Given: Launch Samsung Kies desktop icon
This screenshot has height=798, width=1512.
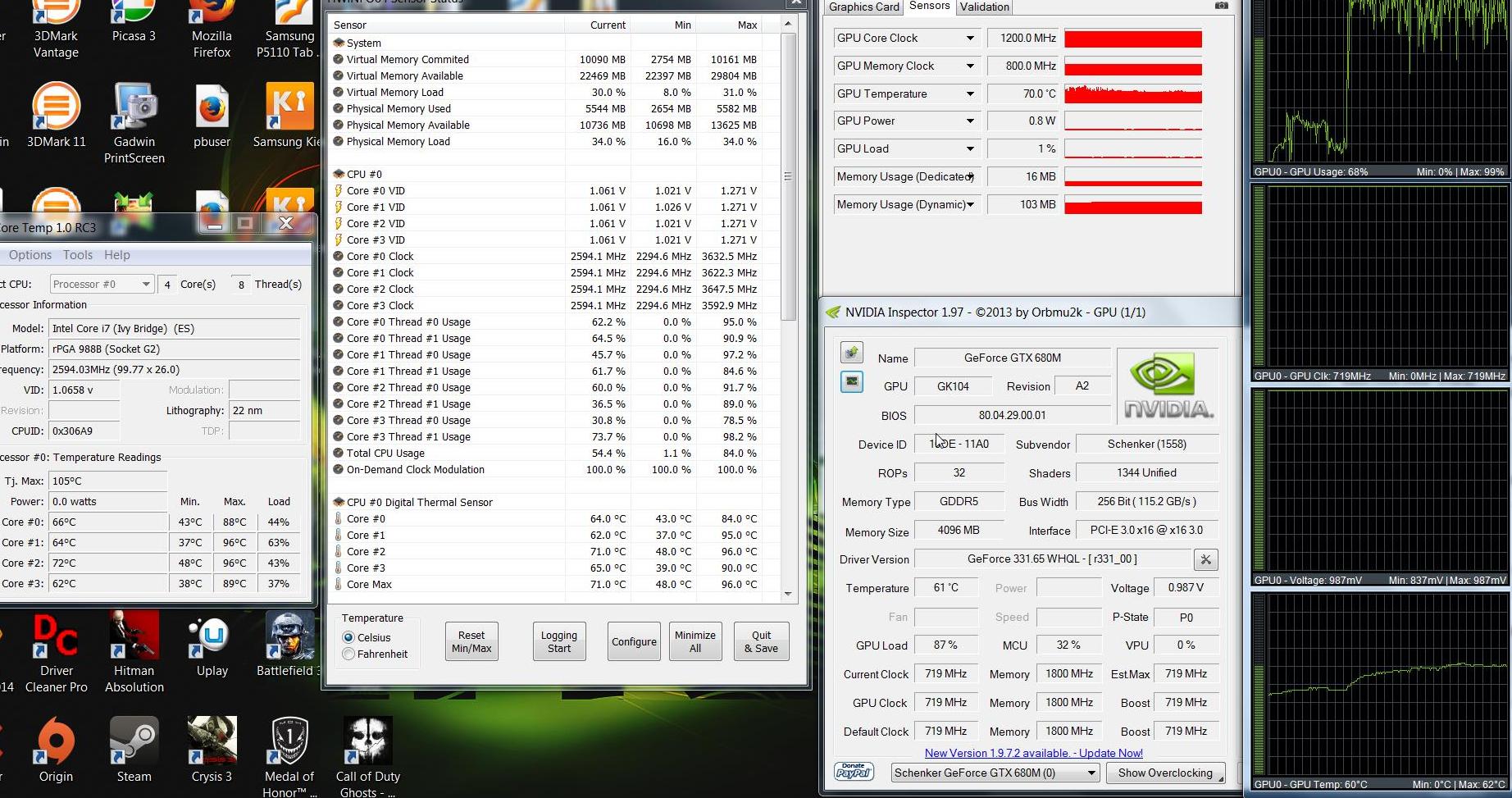Looking at the screenshot, I should coord(289,116).
